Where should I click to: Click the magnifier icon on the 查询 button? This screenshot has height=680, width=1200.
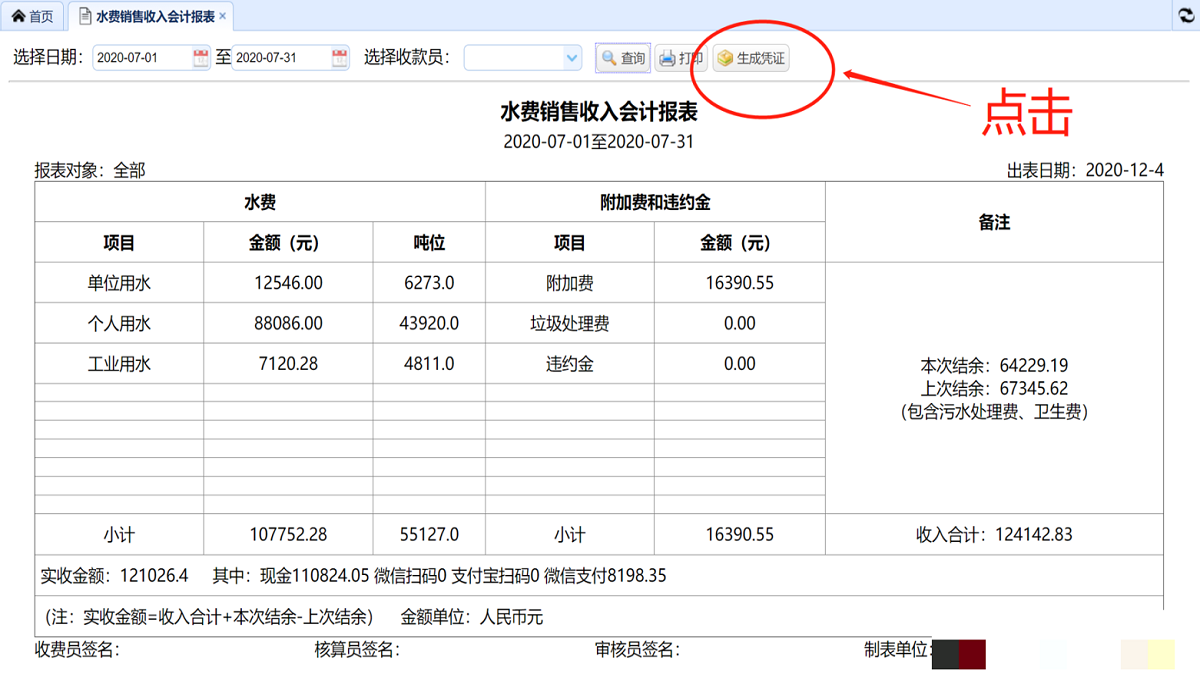[608, 57]
